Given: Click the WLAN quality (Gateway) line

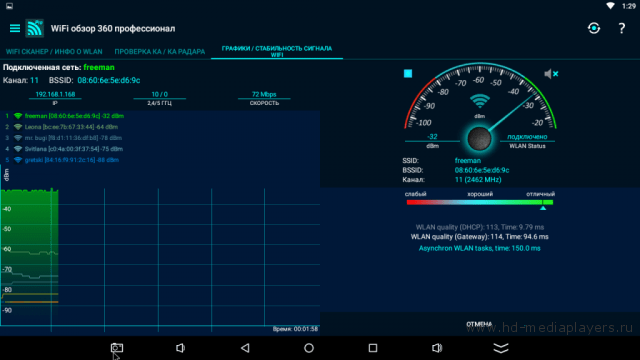Looking at the screenshot, I should (480, 237).
